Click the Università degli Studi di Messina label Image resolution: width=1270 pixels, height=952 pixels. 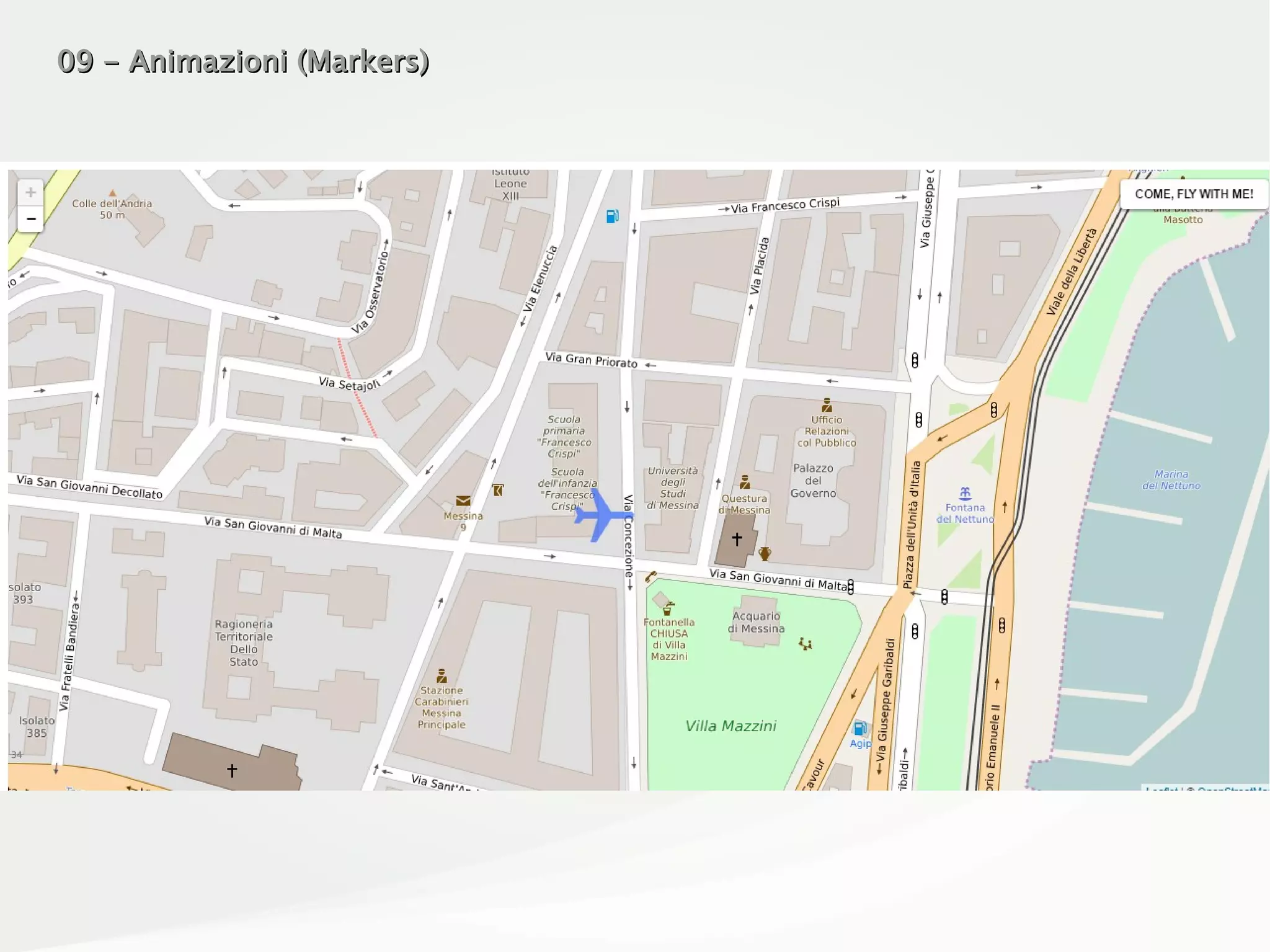click(x=673, y=488)
